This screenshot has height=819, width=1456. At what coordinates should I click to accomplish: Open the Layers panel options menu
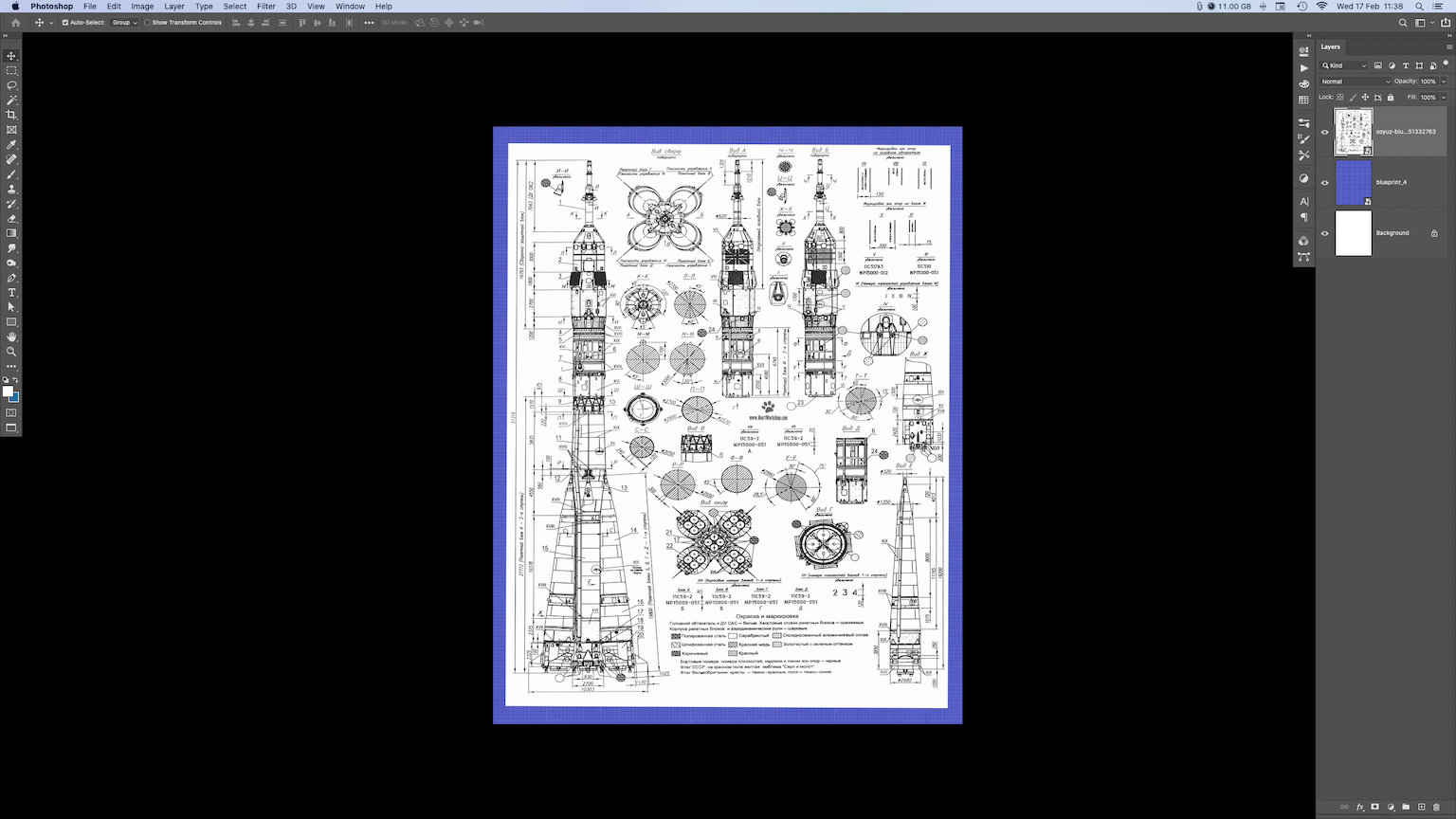point(1449,46)
